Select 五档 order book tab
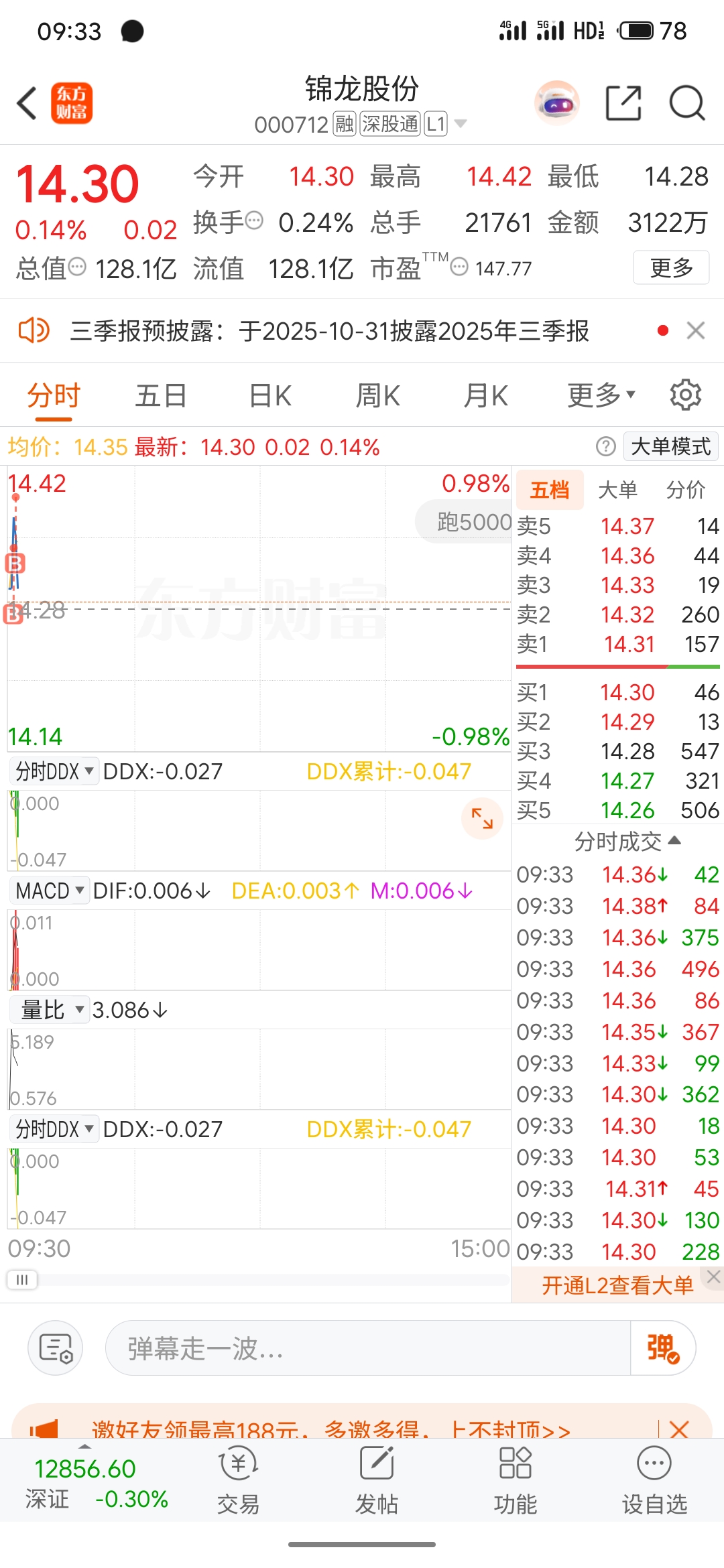This screenshot has width=724, height=1568. (550, 490)
